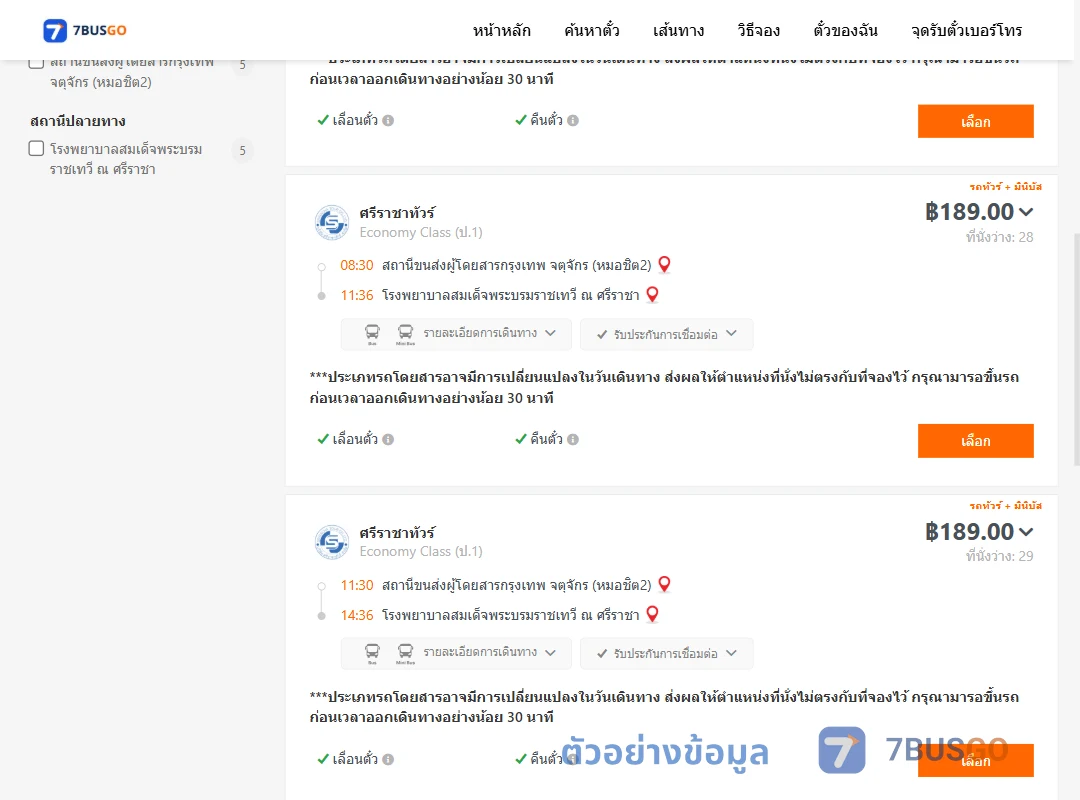
Task: Click ศรีราชาทัวร์ operator logo of 11:30 trip
Action: [332, 542]
